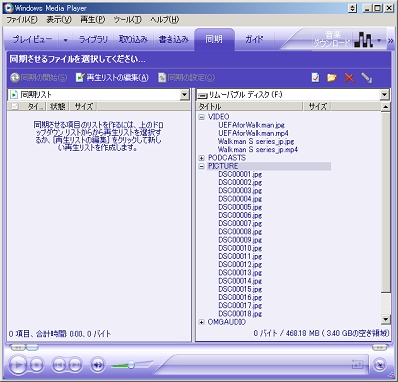Select DSC00001.jpg in PICTURE folder
The height and width of the screenshot is (382, 398).
pyautogui.click(x=240, y=174)
